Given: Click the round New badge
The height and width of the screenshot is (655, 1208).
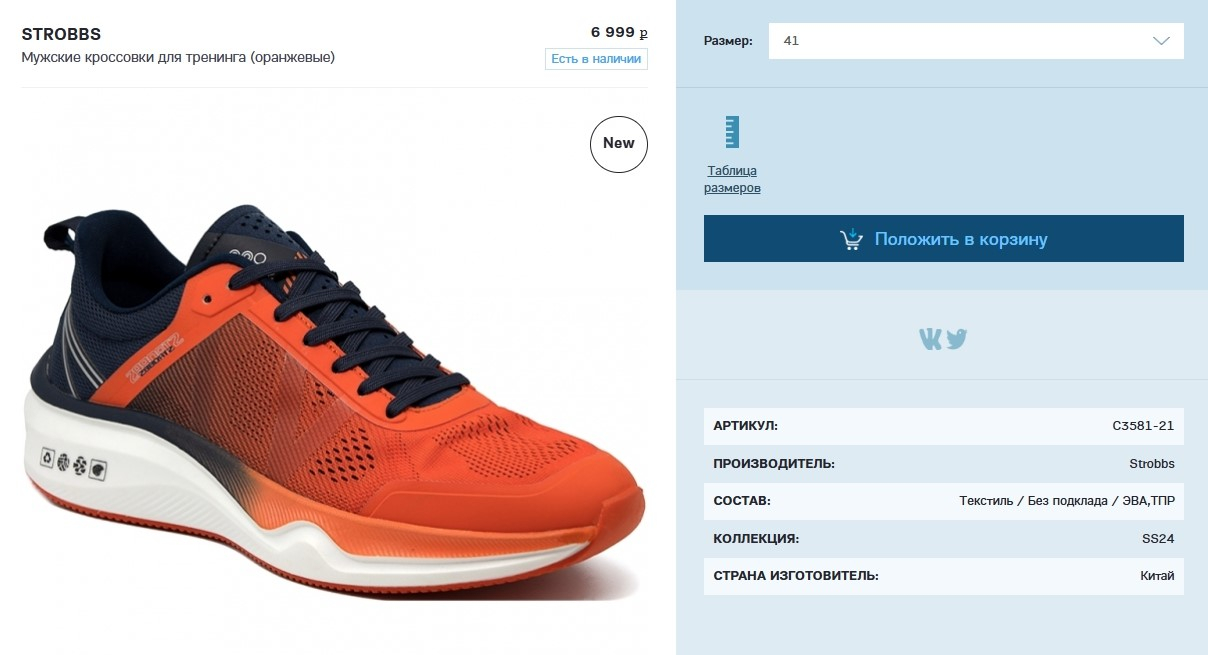Looking at the screenshot, I should click(x=619, y=144).
